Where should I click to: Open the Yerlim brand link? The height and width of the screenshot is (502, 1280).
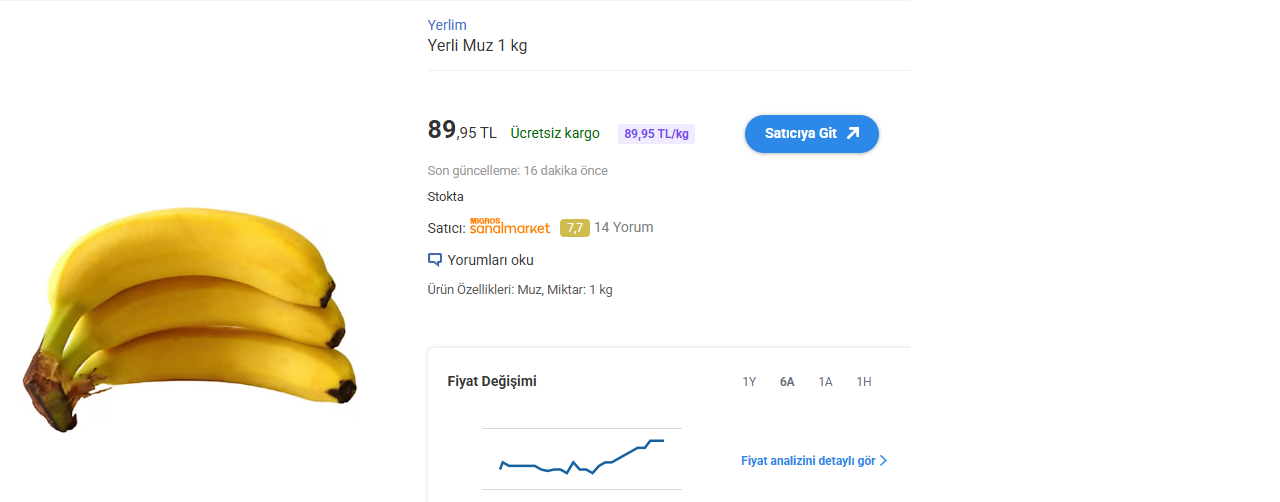pyautogui.click(x=447, y=25)
